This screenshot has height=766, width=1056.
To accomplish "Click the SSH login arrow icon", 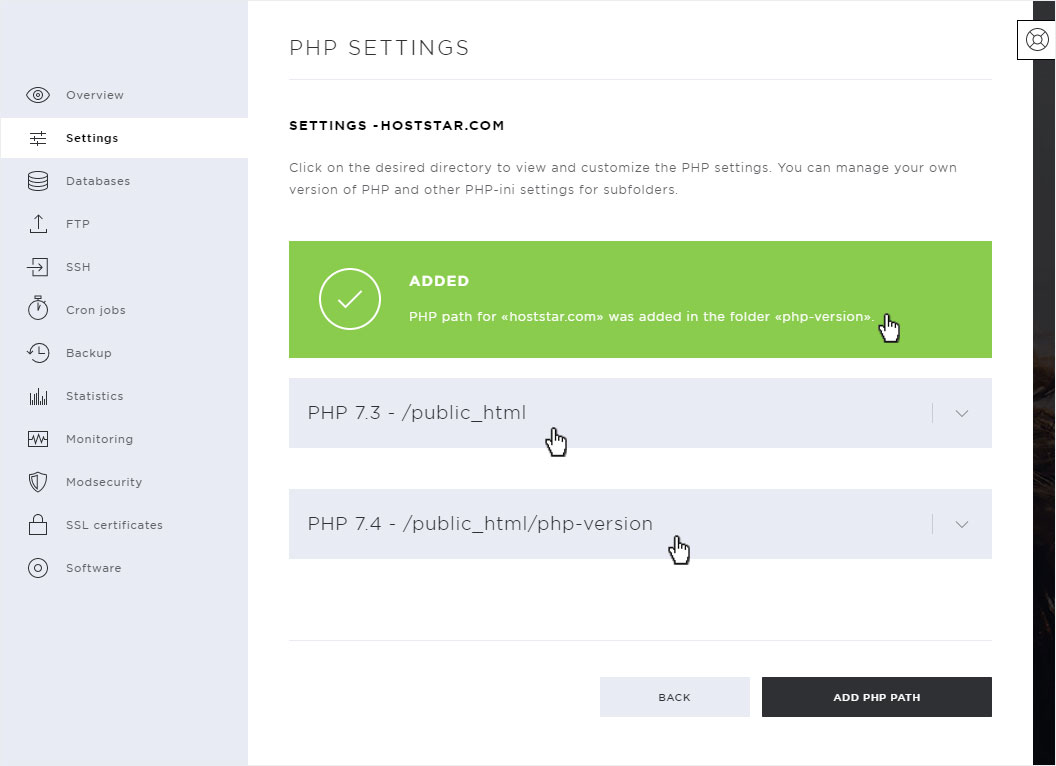I will click(x=38, y=267).
